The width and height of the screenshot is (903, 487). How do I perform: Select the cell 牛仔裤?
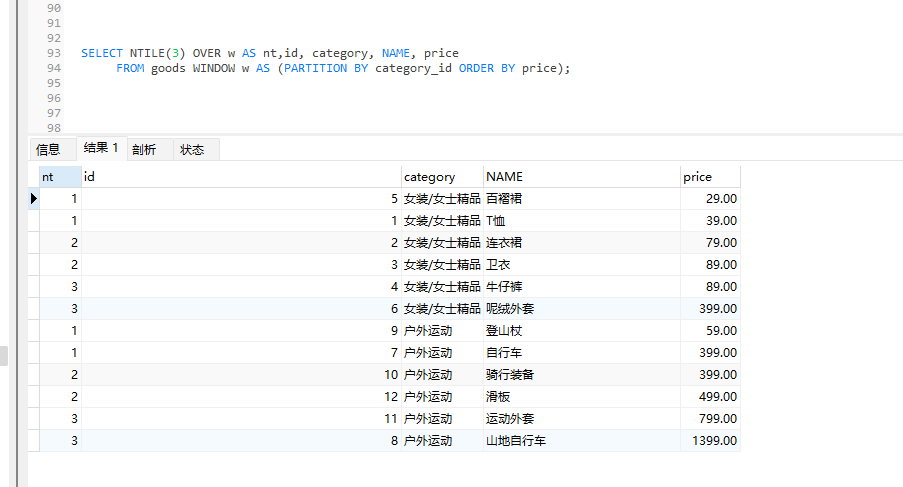[x=582, y=287]
